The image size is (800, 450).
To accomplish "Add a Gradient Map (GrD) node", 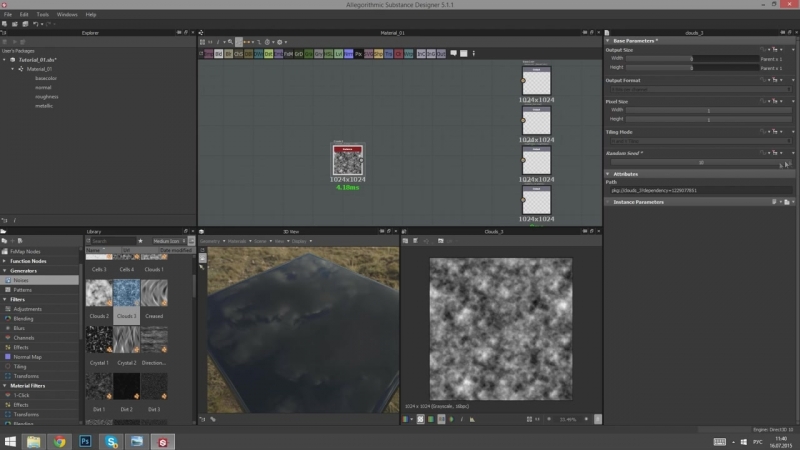I will pos(298,54).
